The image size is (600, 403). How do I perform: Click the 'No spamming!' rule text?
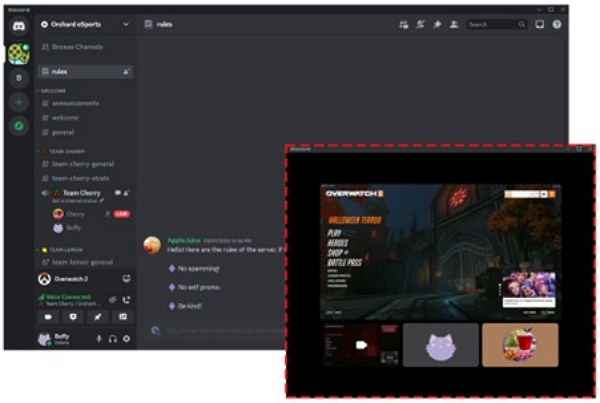click(199, 269)
